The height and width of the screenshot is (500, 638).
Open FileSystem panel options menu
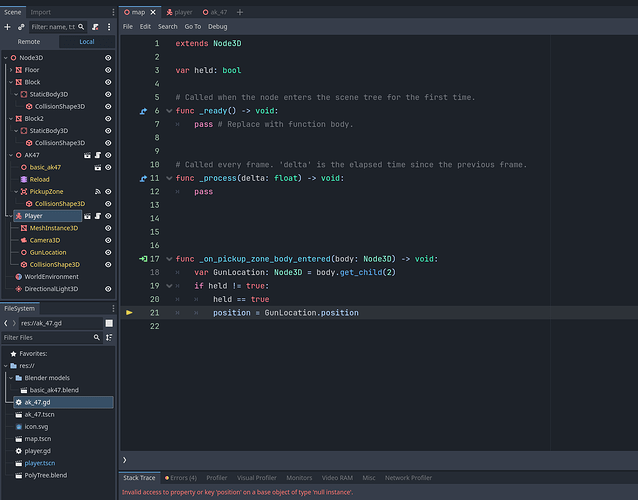pos(113,308)
